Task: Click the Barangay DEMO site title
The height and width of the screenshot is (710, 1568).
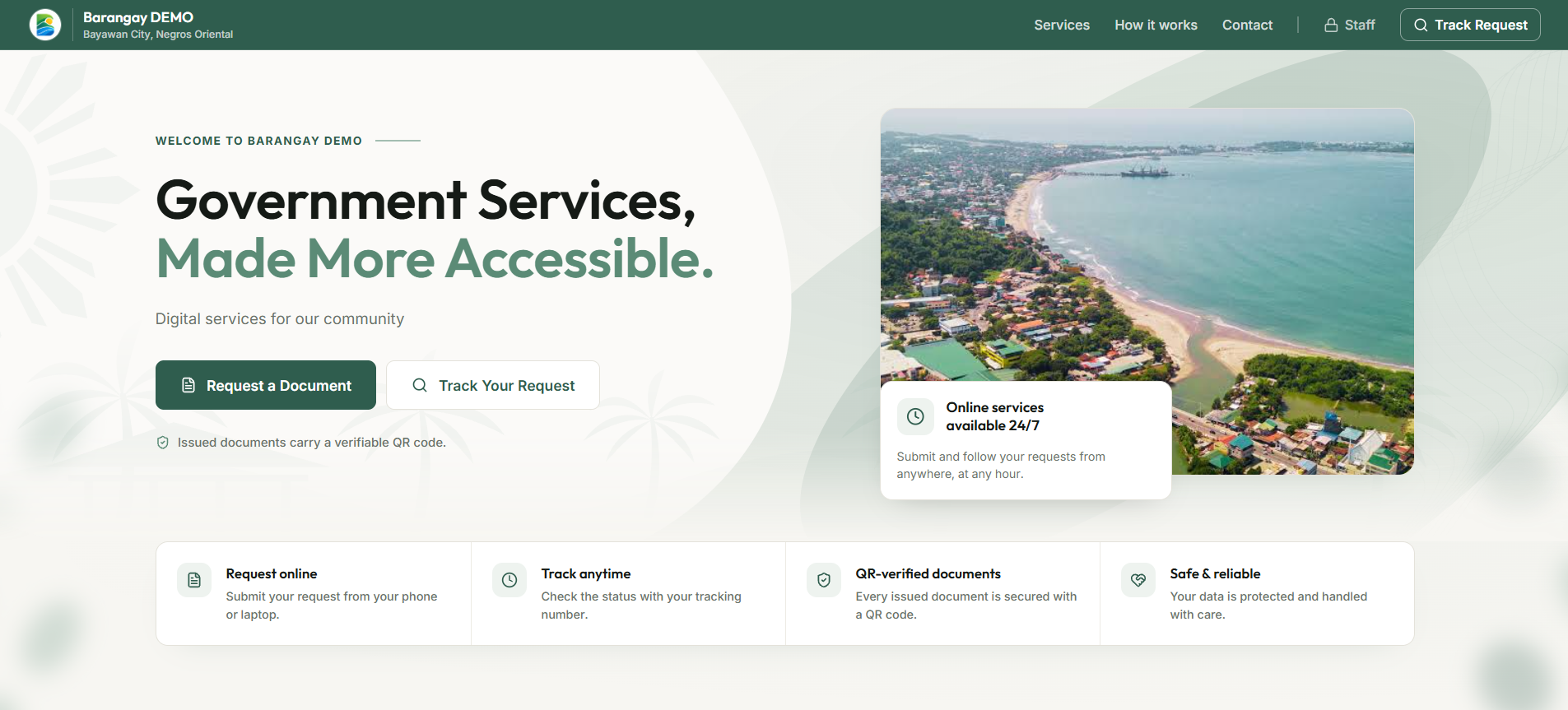Action: tap(138, 17)
